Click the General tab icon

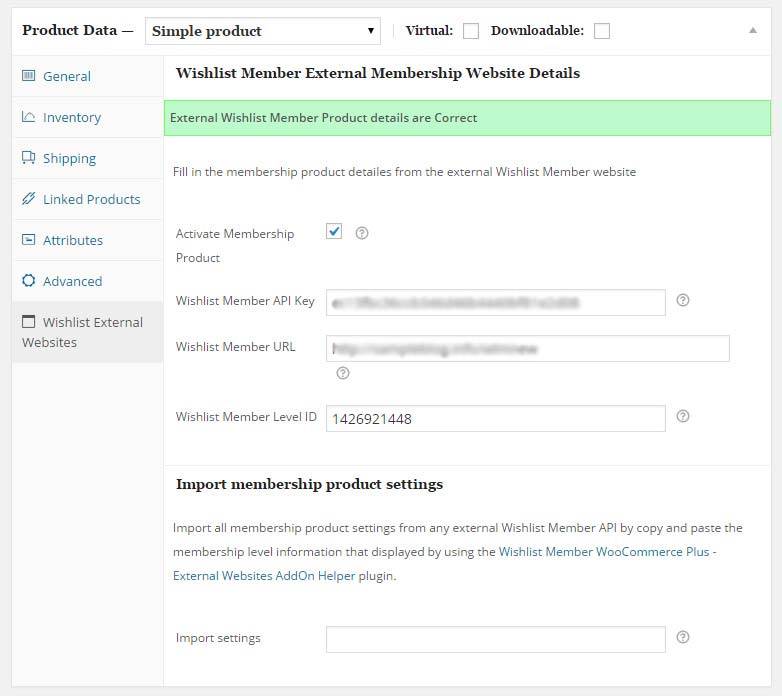point(28,76)
